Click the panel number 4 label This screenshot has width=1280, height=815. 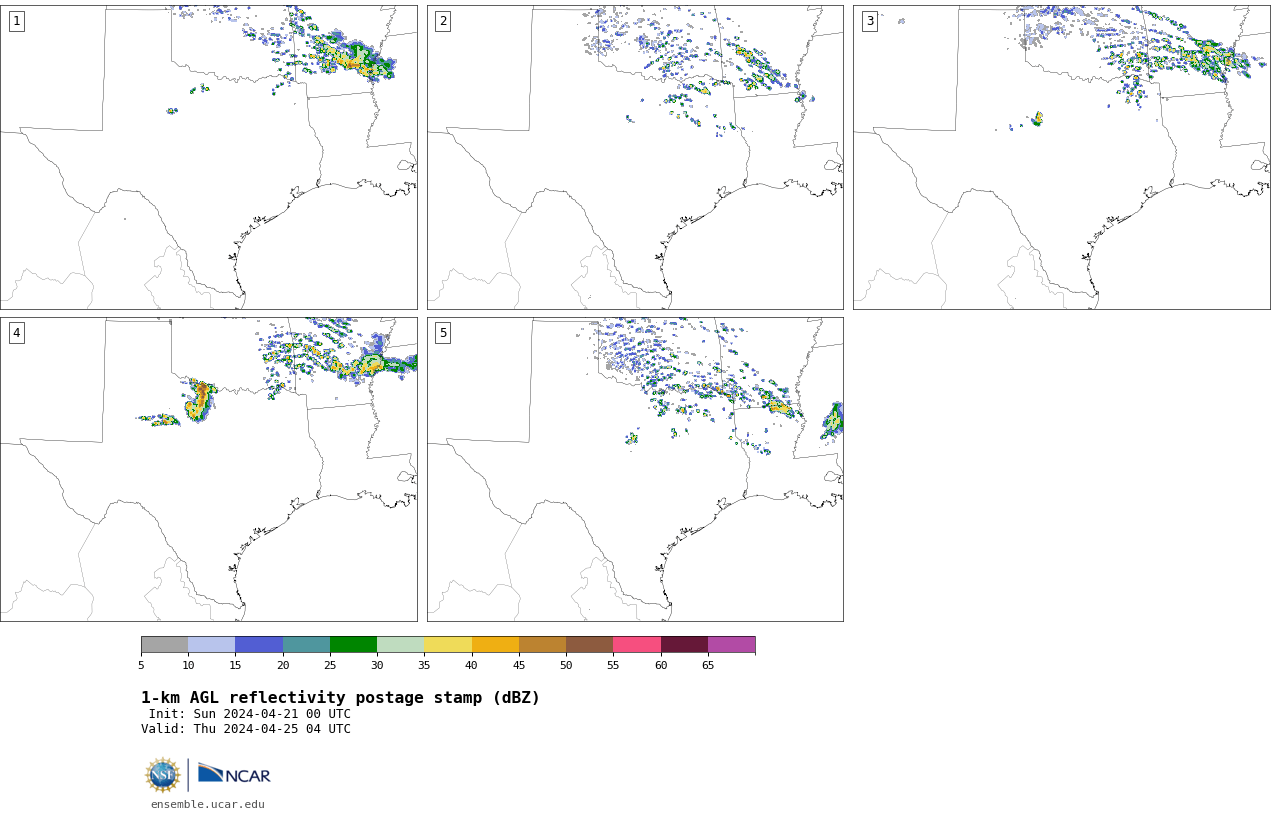(16, 333)
